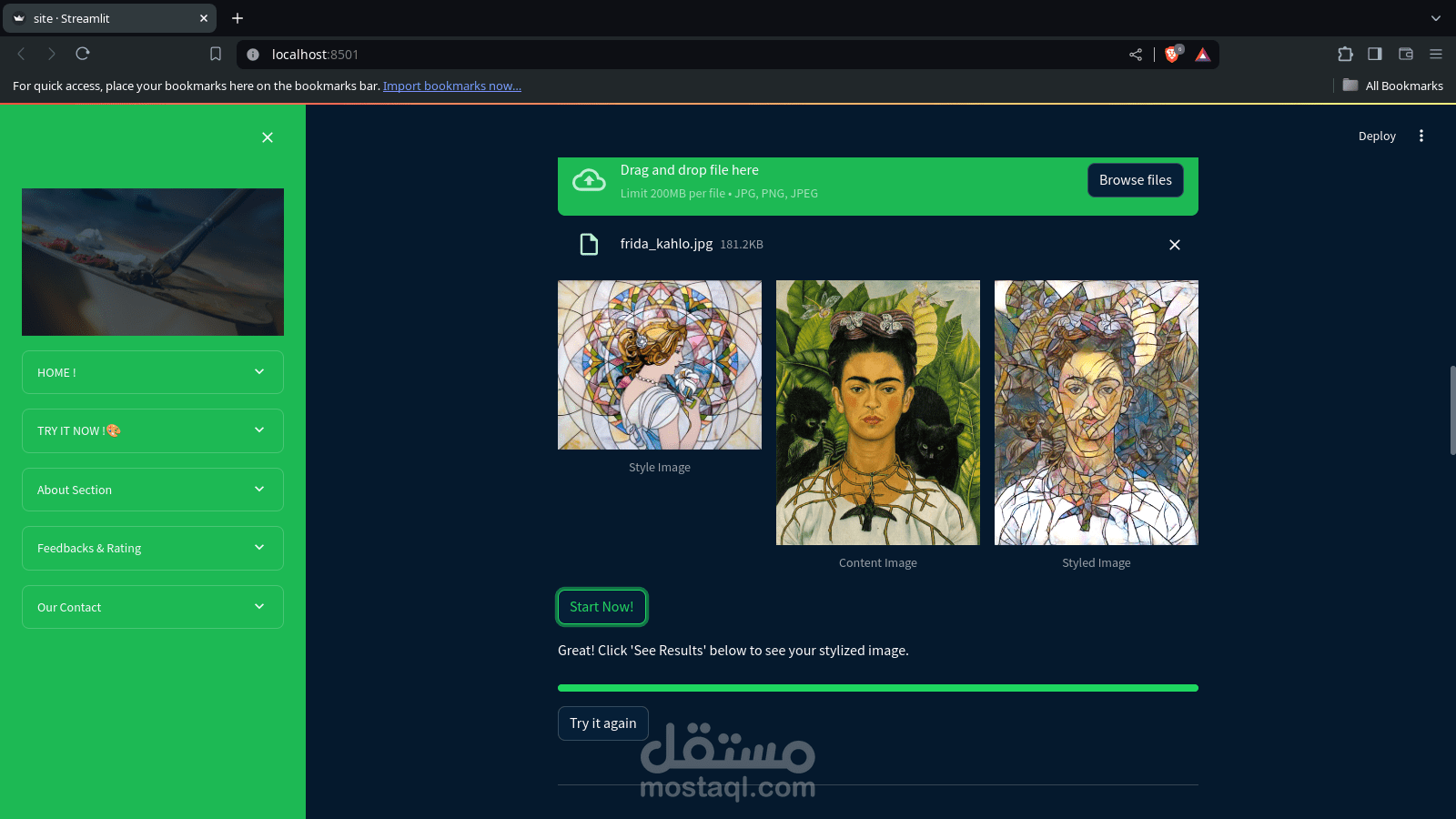This screenshot has height=819, width=1456.
Task: Click the Brave Shields icon
Action: click(1172, 54)
